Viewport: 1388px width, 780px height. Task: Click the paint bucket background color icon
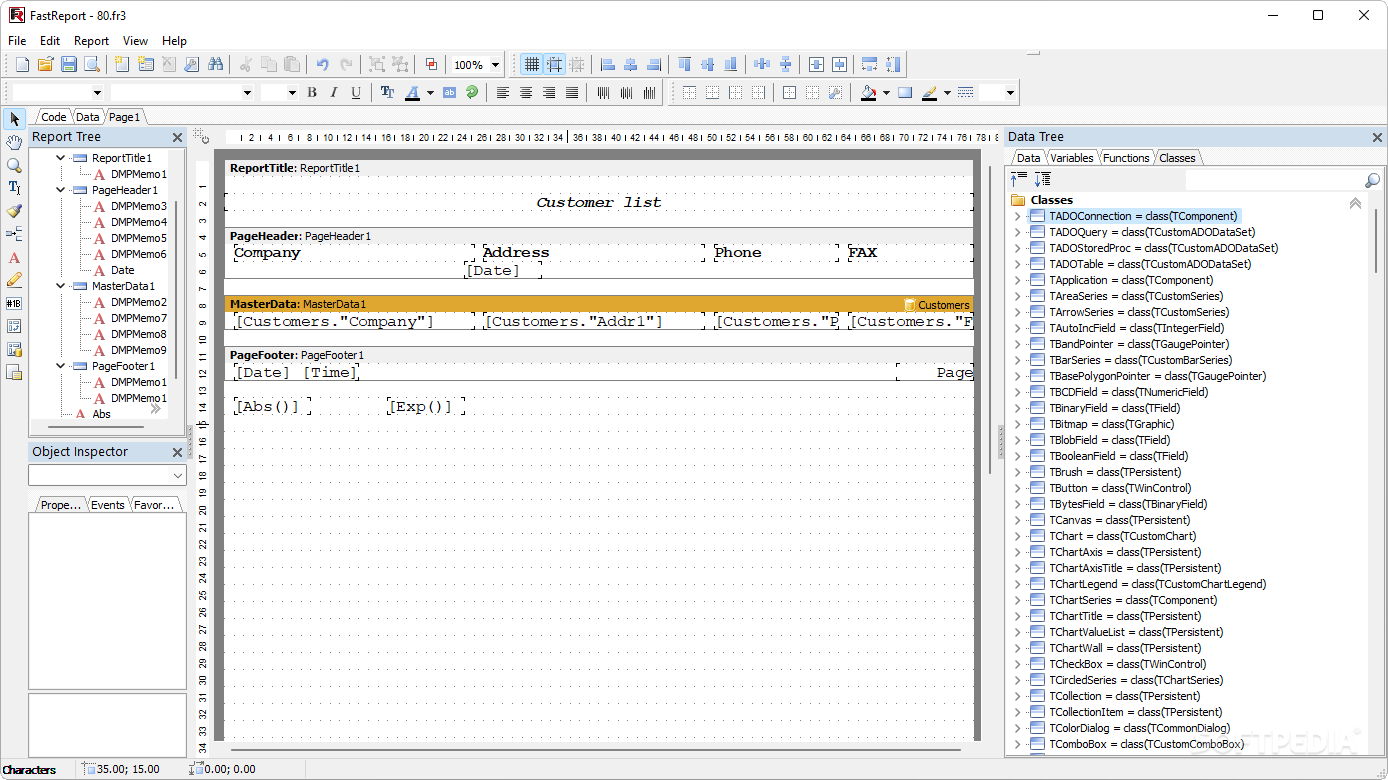pyautogui.click(x=868, y=92)
